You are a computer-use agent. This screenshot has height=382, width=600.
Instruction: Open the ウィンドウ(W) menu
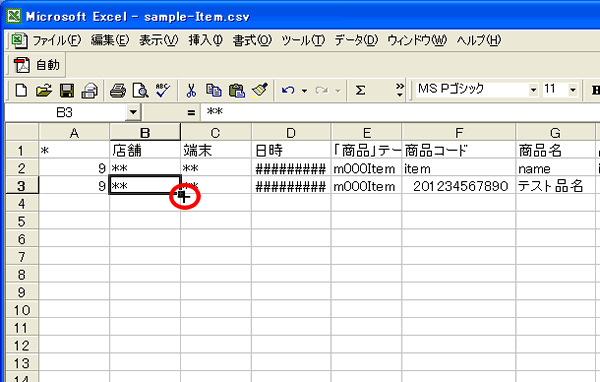(x=417, y=40)
